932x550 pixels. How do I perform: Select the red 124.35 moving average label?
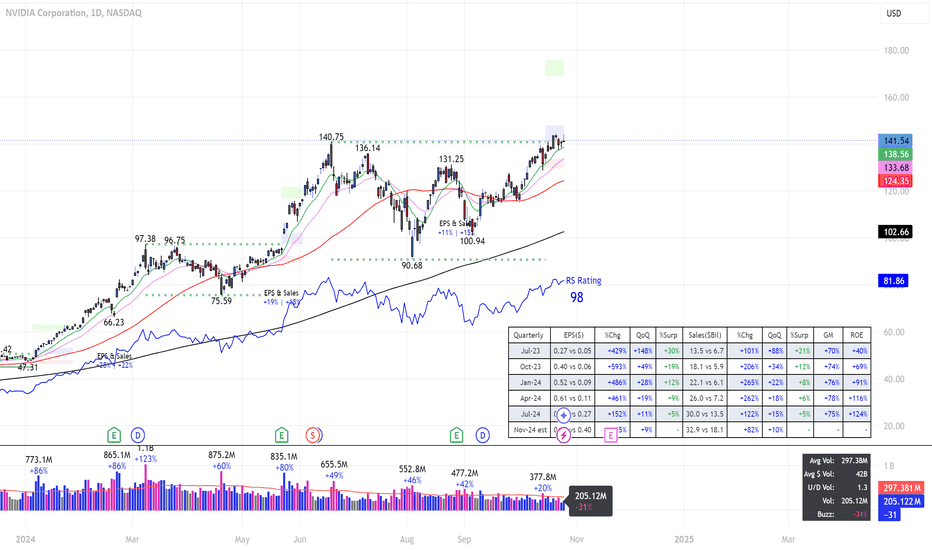click(x=896, y=181)
